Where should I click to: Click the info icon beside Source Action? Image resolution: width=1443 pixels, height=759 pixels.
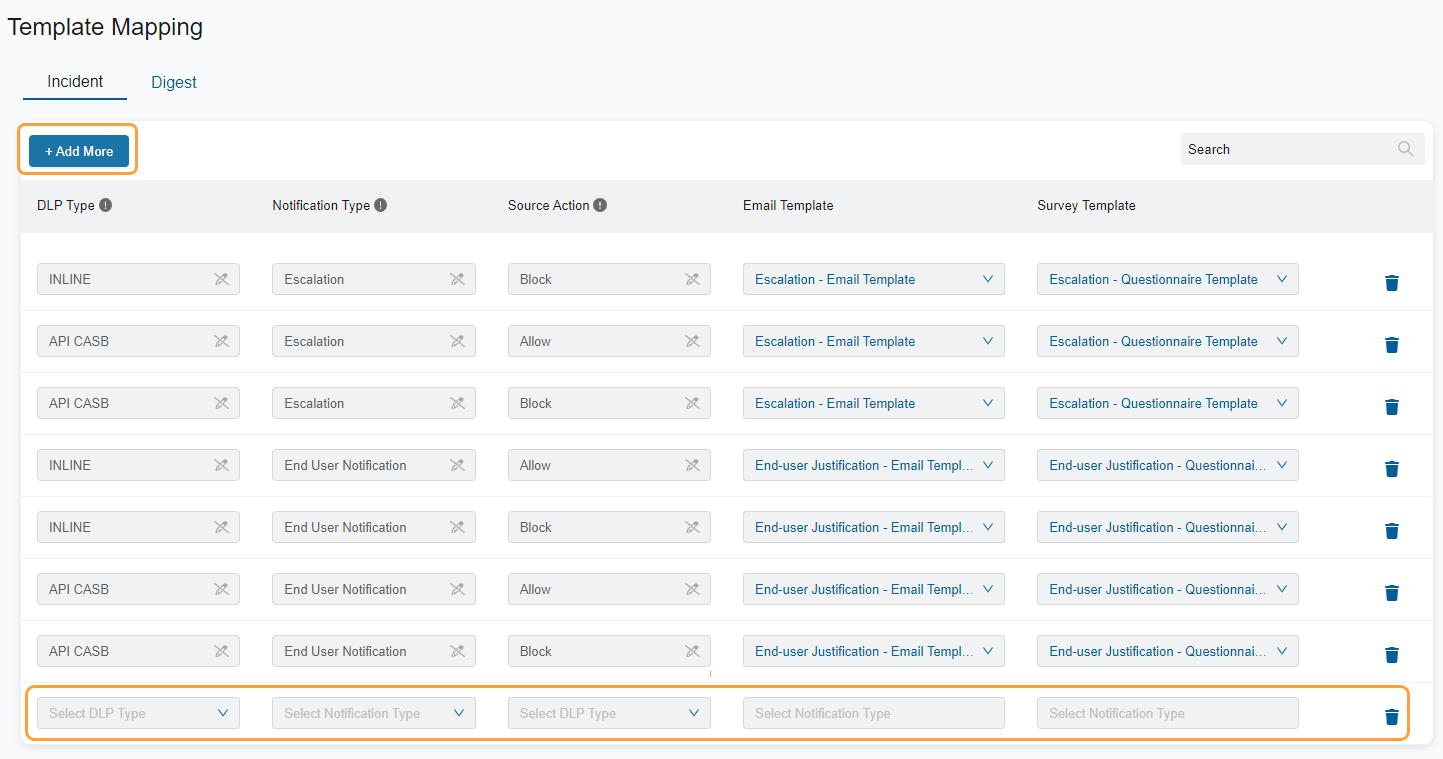[600, 204]
